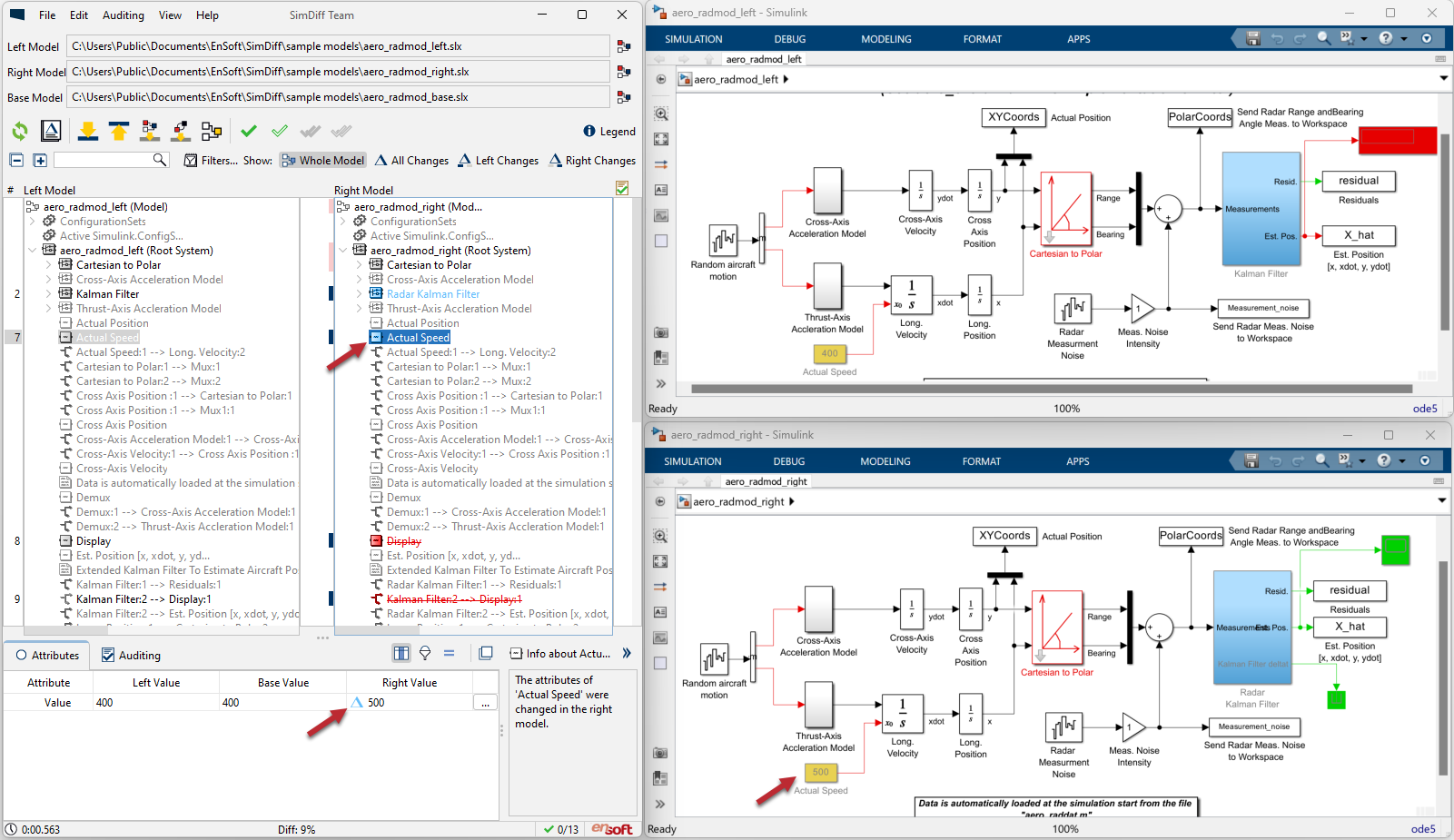Open the comparison report generation icon
Viewport: 1454px width, 840px height.
[x=51, y=131]
